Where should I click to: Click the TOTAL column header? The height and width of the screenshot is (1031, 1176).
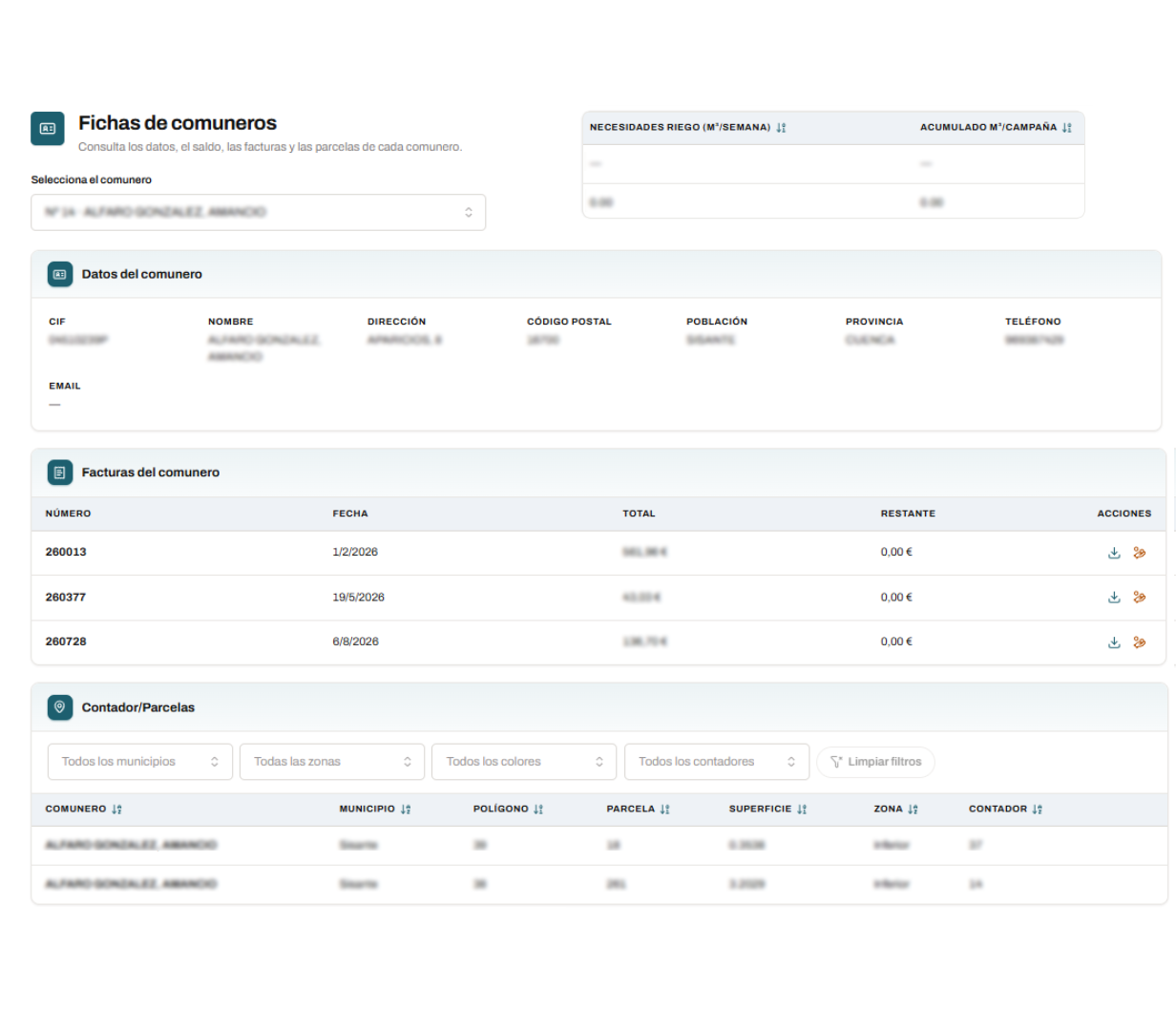tap(639, 514)
